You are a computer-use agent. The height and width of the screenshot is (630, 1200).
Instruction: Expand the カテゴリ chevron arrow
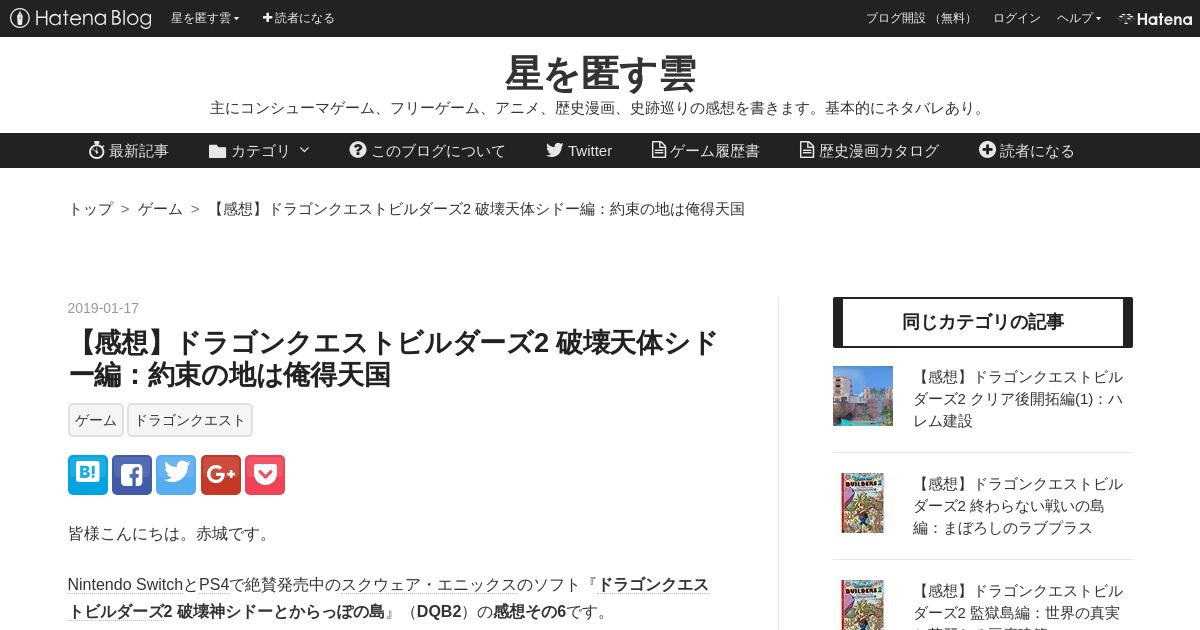(304, 150)
